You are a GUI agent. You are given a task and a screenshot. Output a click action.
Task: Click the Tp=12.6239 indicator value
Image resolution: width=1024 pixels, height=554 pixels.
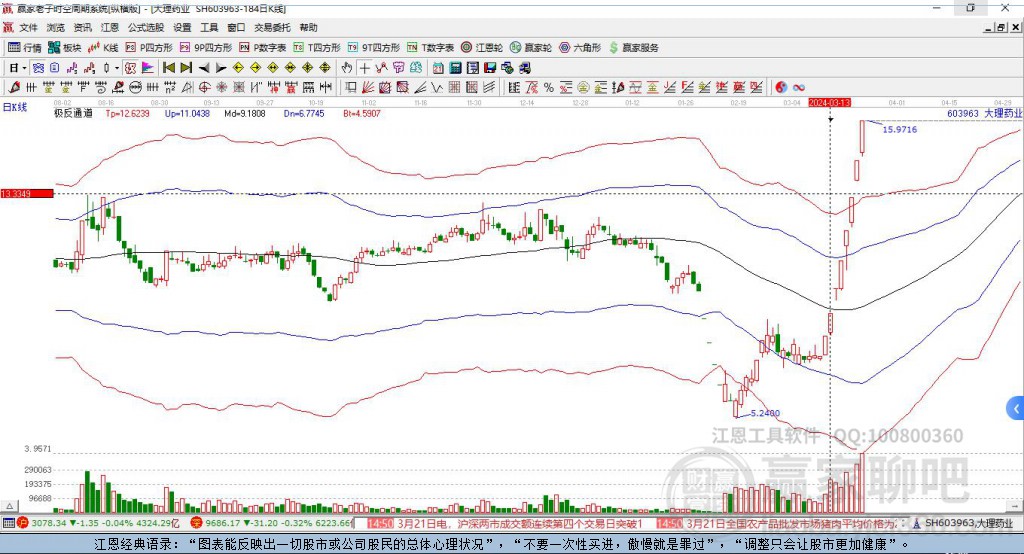(x=127, y=113)
